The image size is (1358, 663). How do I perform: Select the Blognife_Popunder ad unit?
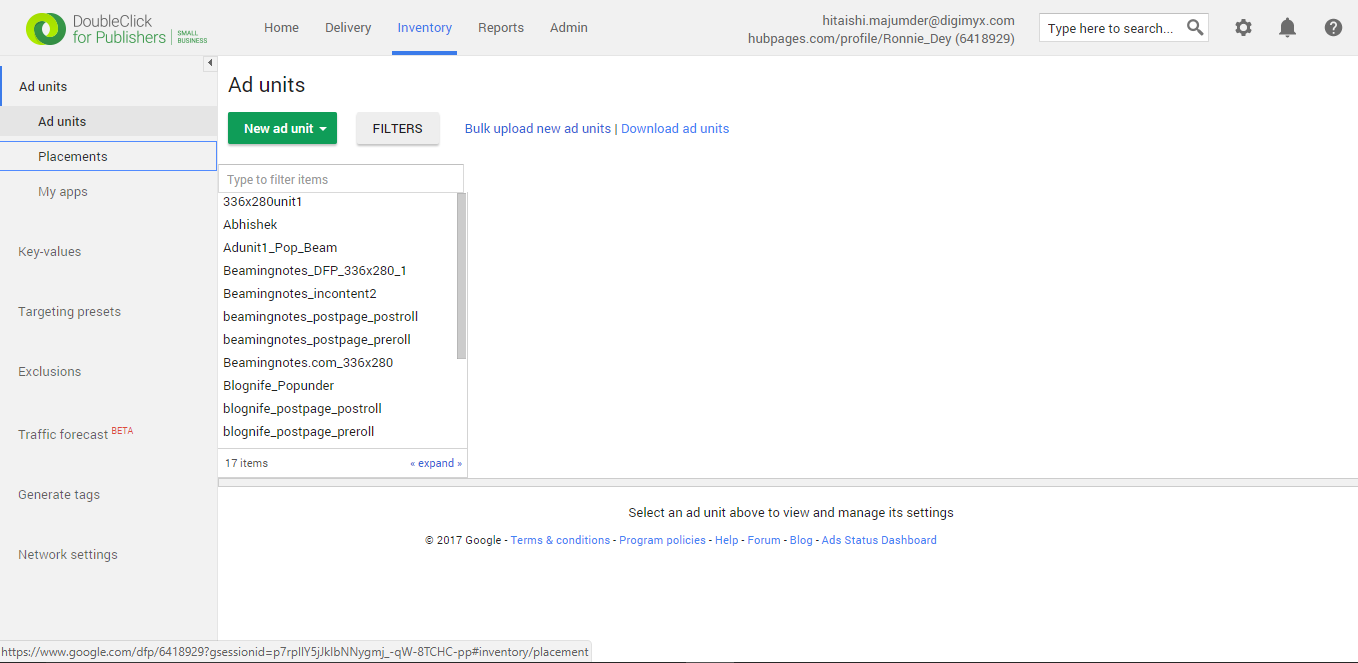(278, 385)
